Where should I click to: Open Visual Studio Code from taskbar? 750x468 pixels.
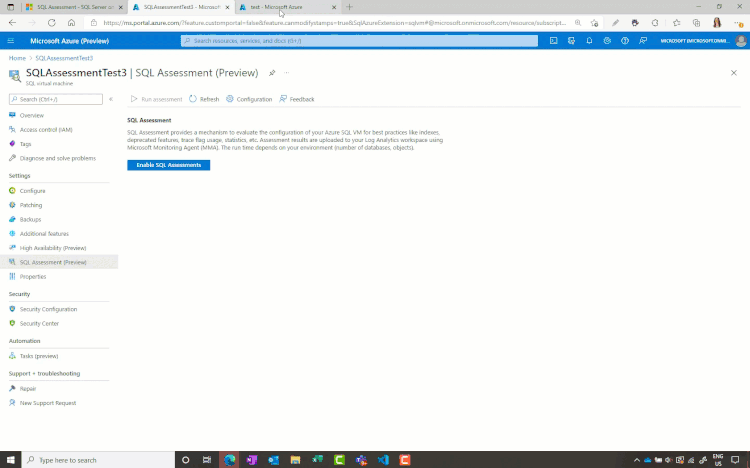[x=383, y=460]
